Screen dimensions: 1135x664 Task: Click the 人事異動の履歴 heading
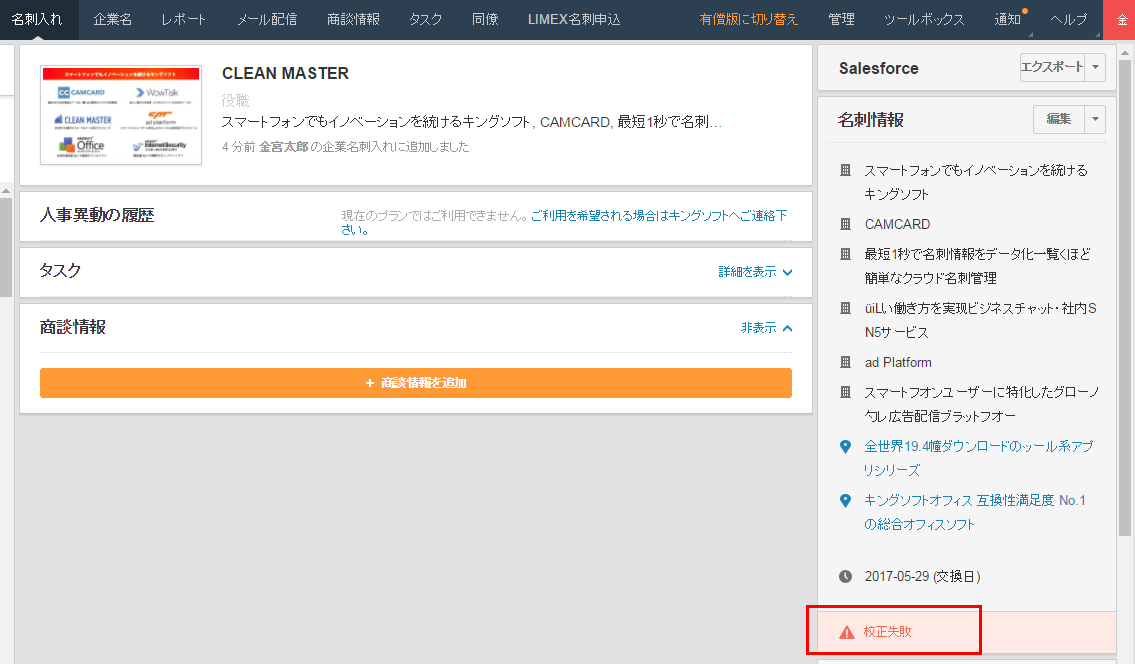click(97, 215)
